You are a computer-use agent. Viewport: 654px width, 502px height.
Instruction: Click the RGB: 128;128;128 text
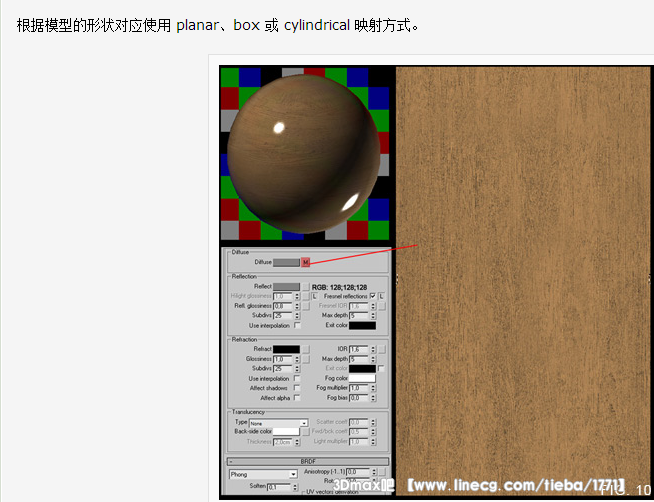[340, 287]
